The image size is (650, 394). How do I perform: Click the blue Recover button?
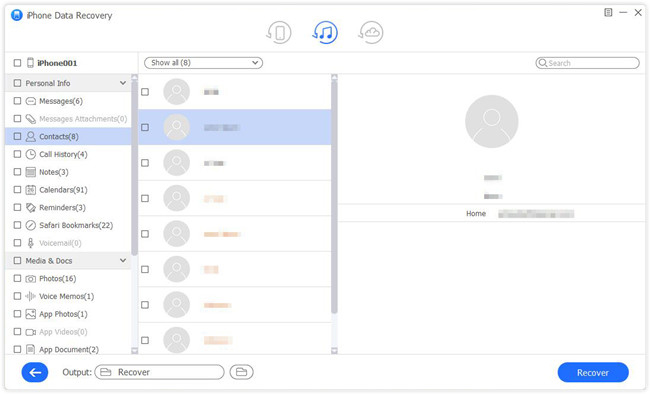(x=593, y=372)
